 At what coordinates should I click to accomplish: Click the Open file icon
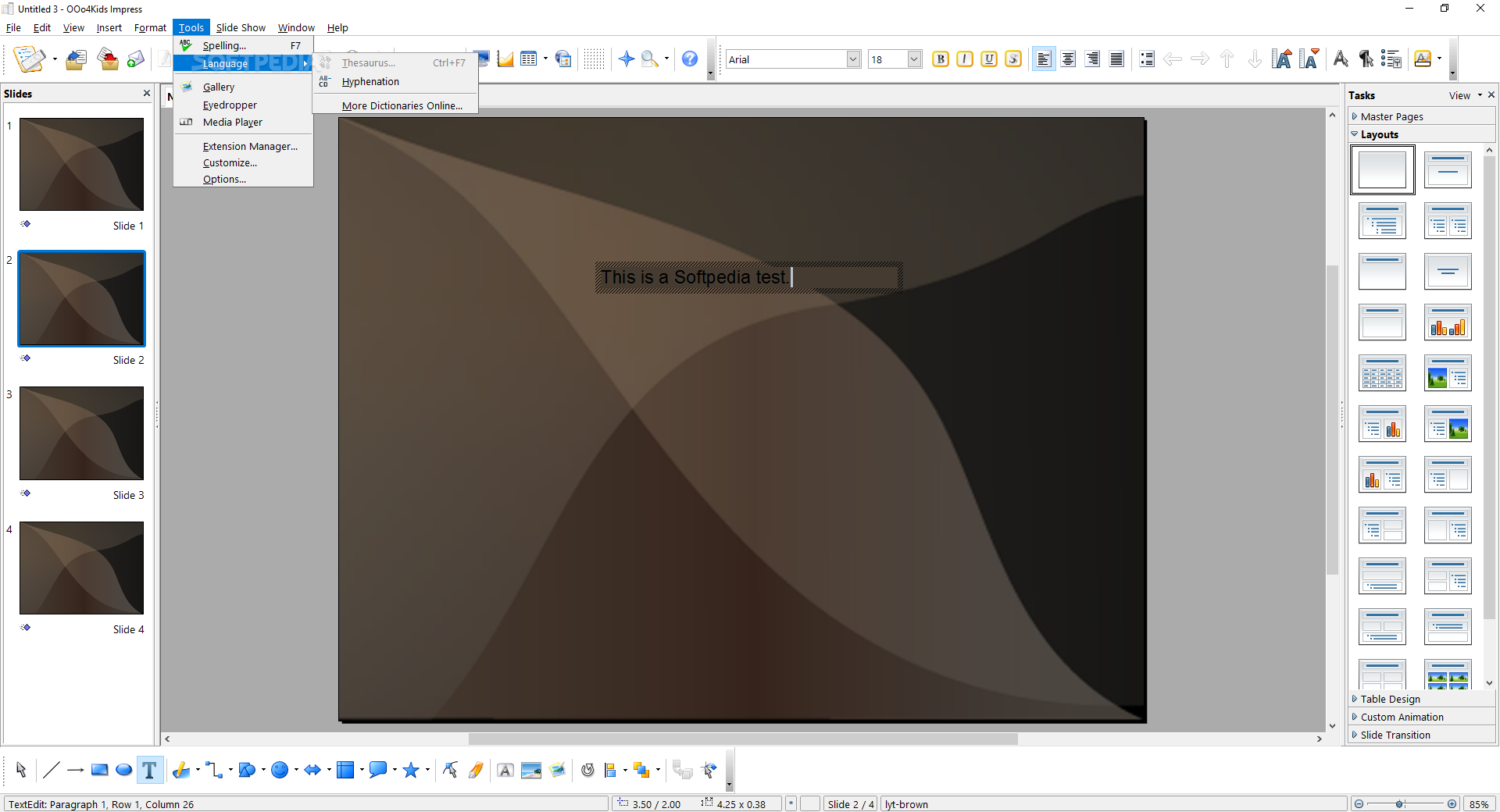pyautogui.click(x=77, y=59)
